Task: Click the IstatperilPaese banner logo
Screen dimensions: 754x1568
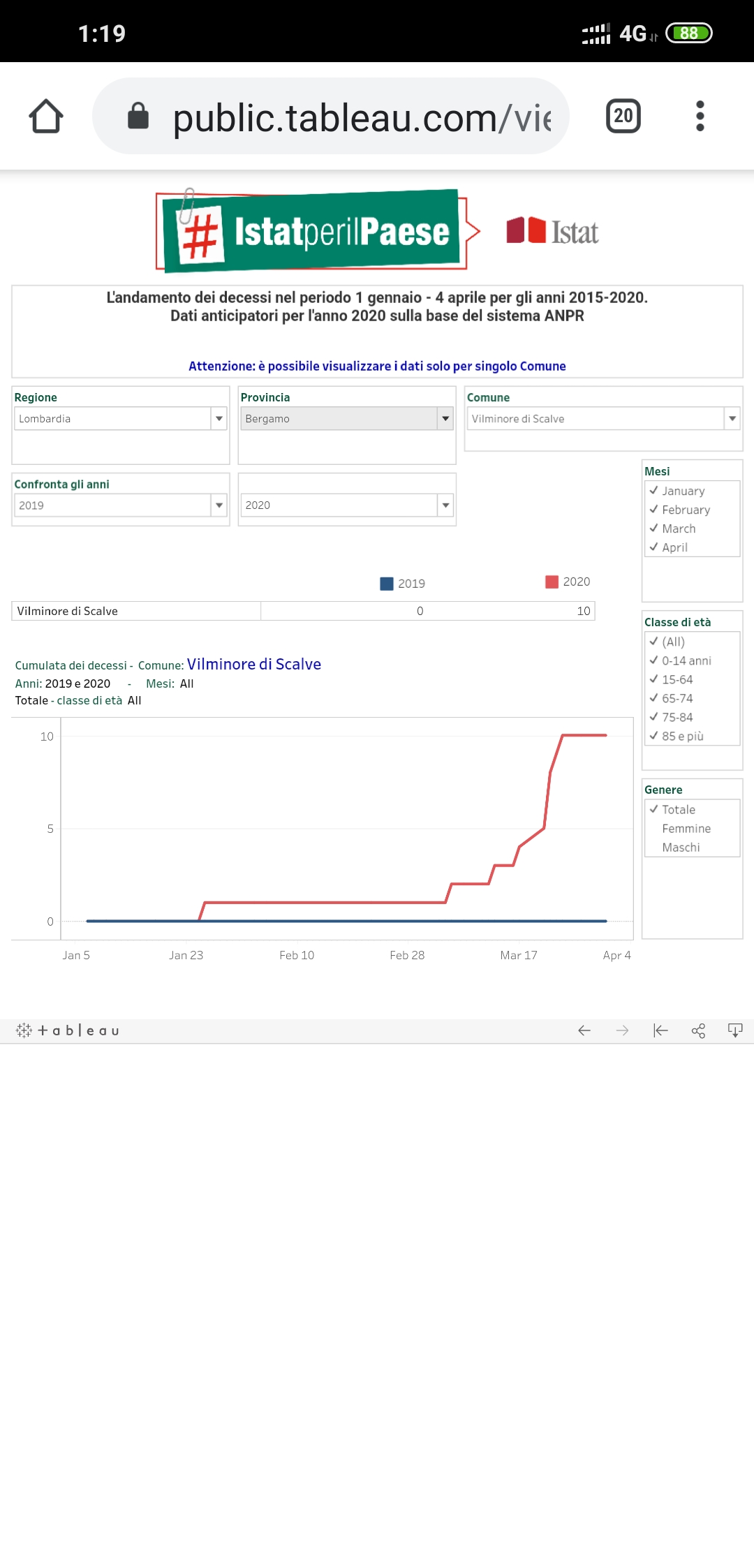Action: click(311, 231)
